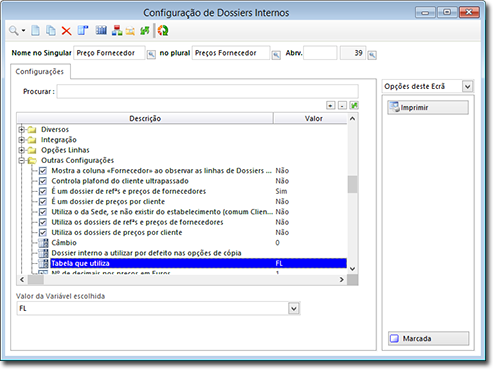The height and width of the screenshot is (373, 496).
Task: Click the vertical scrollbar thumb of the list
Action: click(x=352, y=184)
